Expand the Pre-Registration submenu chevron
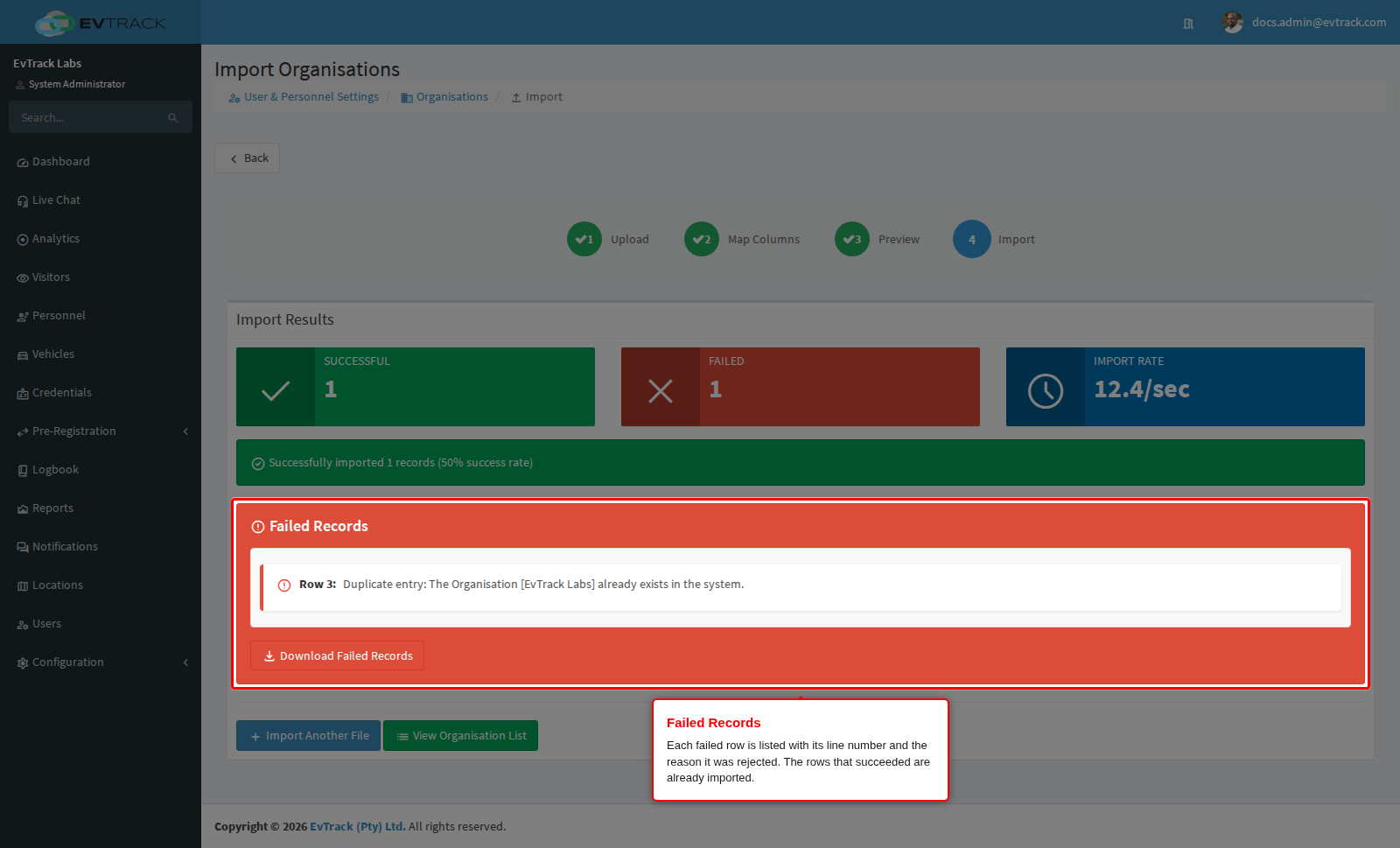Image resolution: width=1400 pixels, height=848 pixels. point(185,431)
